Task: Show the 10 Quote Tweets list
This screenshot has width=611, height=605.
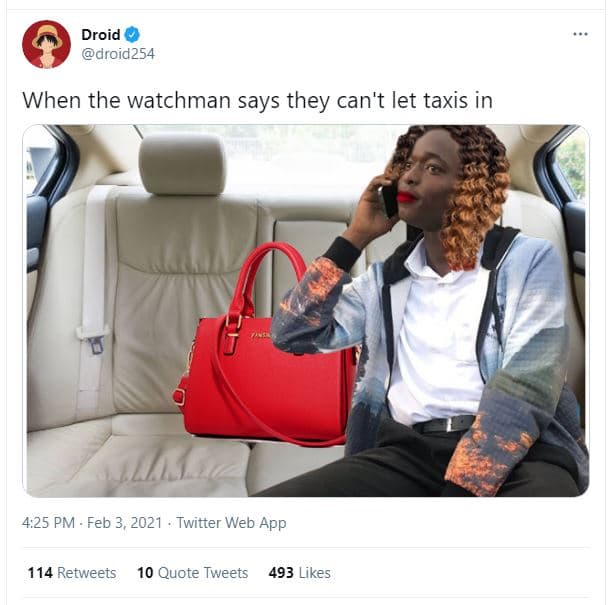Action: [192, 573]
